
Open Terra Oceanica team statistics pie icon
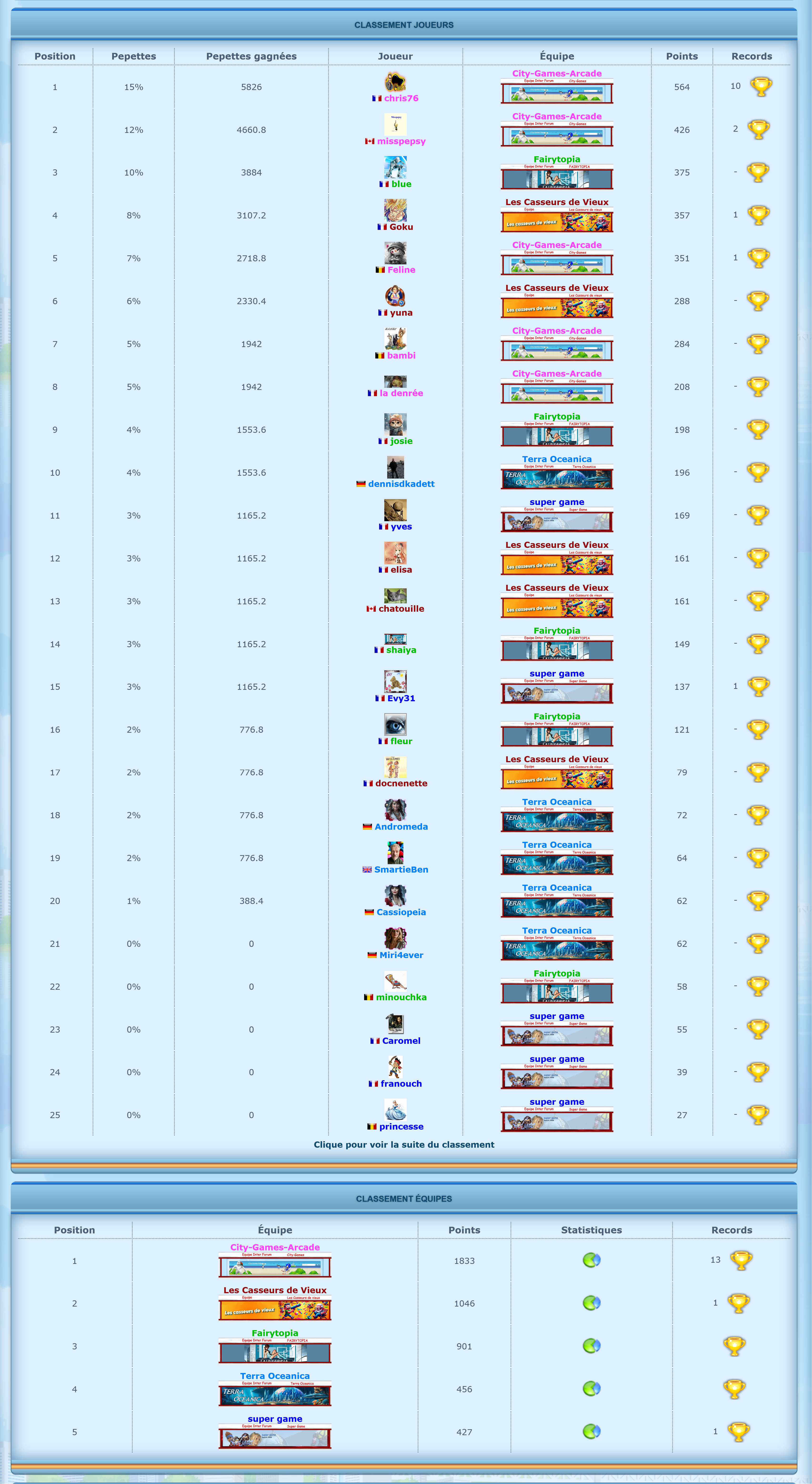pos(591,1389)
